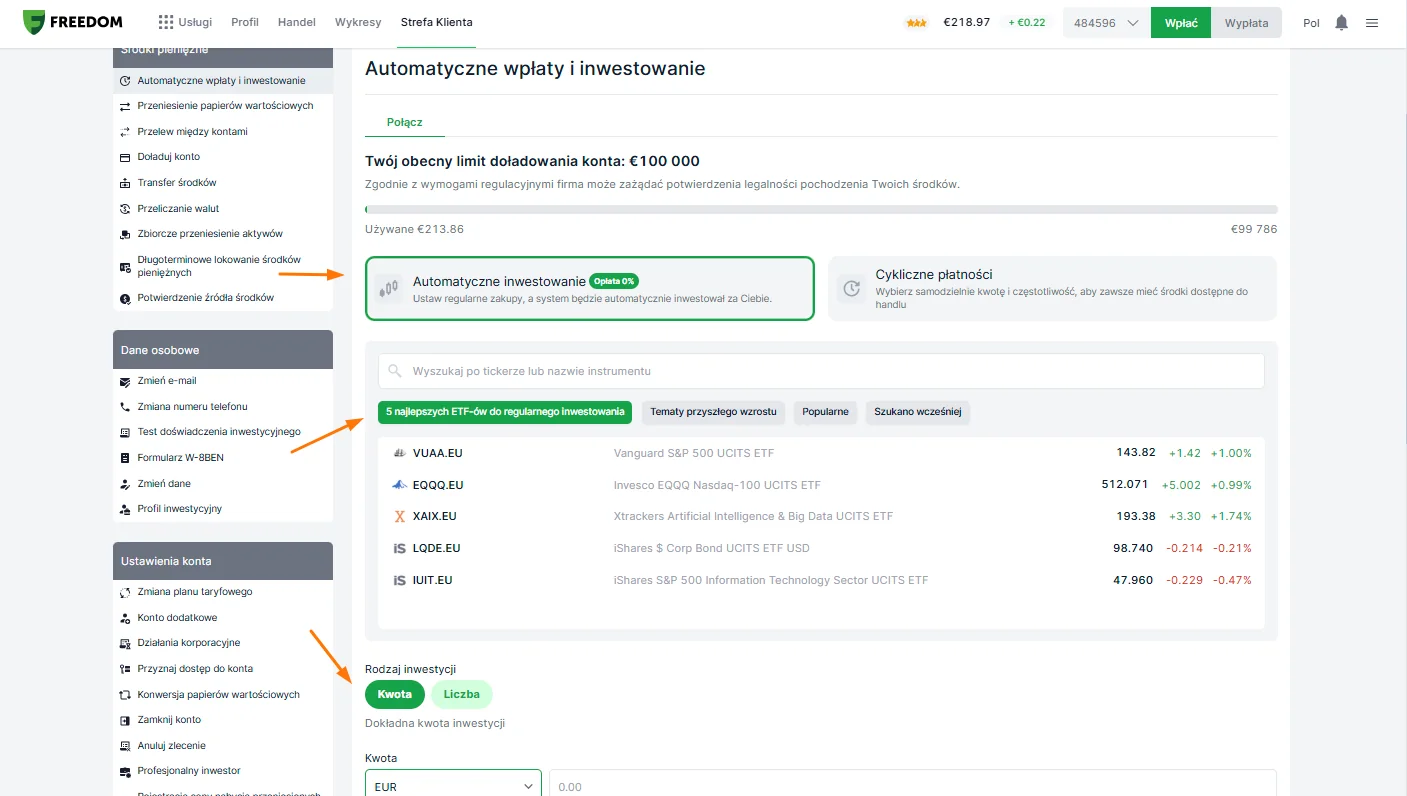Click the Wypłata button
This screenshot has width=1407, height=796.
(1246, 23)
